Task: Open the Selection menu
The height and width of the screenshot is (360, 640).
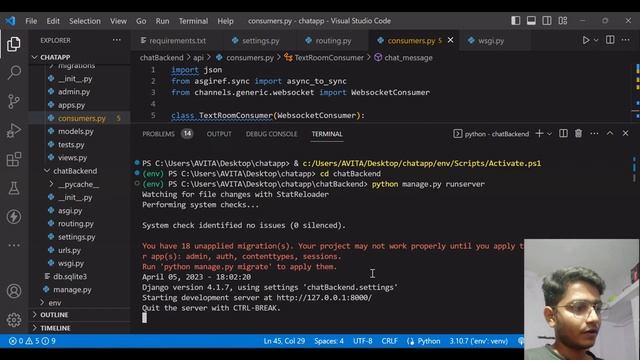Action: click(84, 21)
